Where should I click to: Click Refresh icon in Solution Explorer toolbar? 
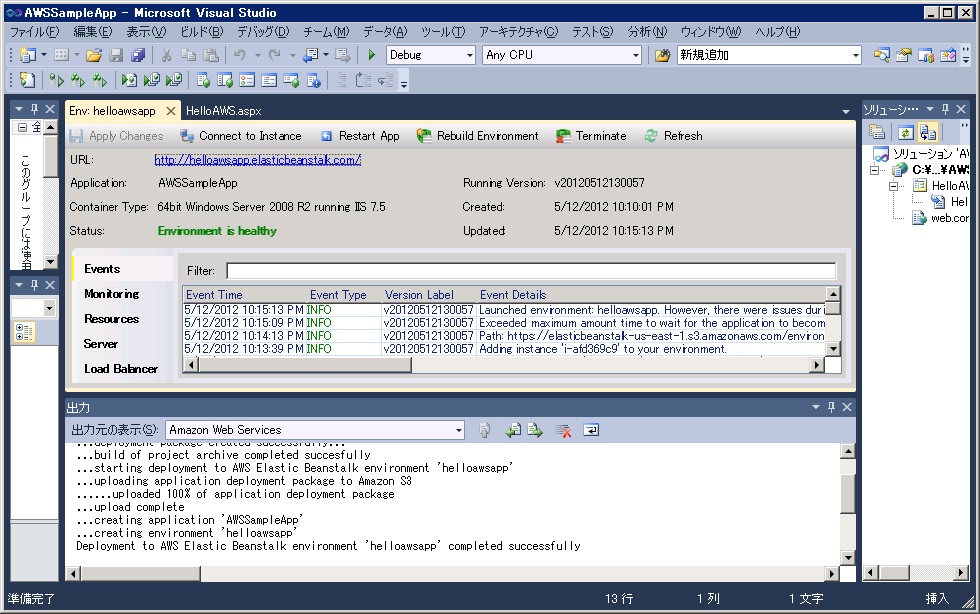(906, 133)
